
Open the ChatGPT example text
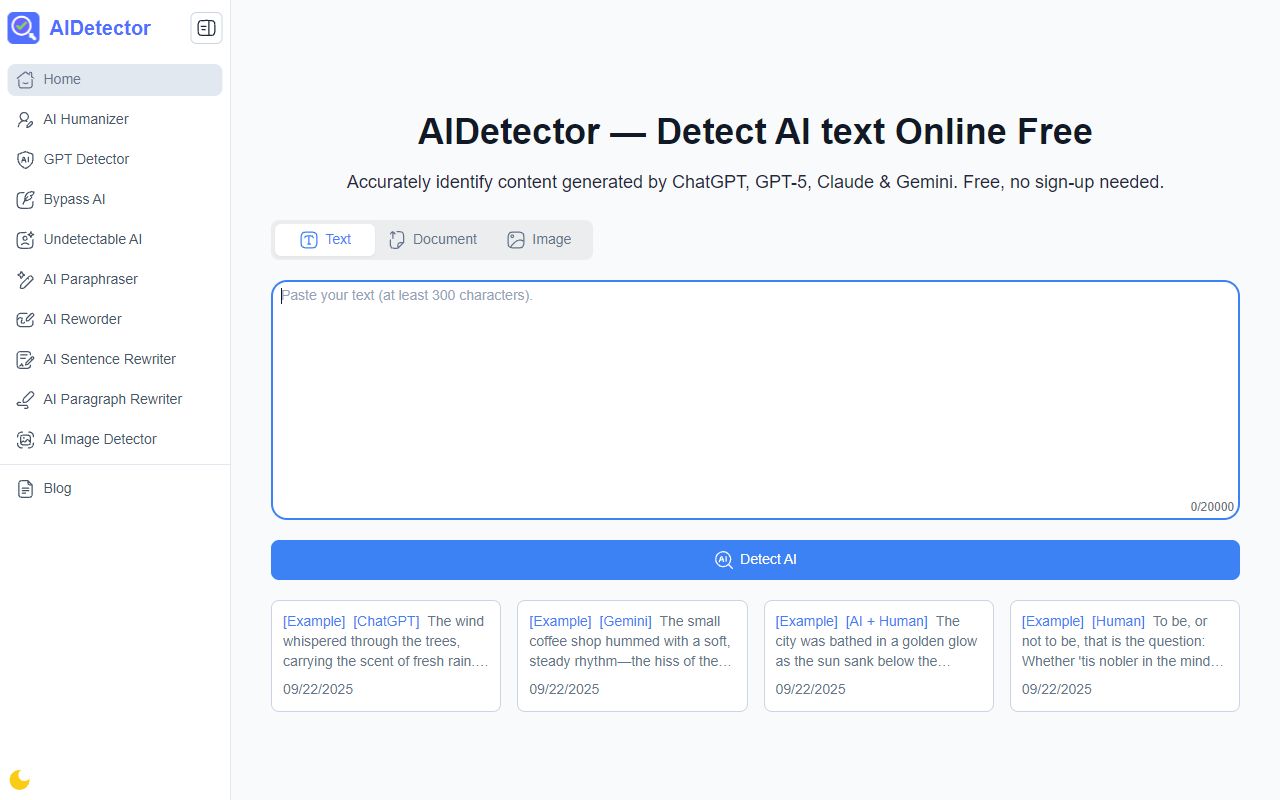pos(385,641)
